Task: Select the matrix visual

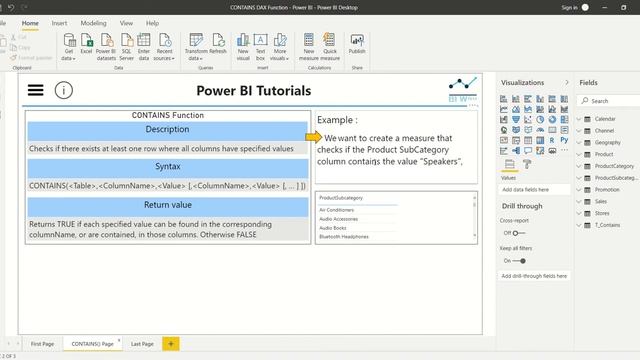Action: 540,140
